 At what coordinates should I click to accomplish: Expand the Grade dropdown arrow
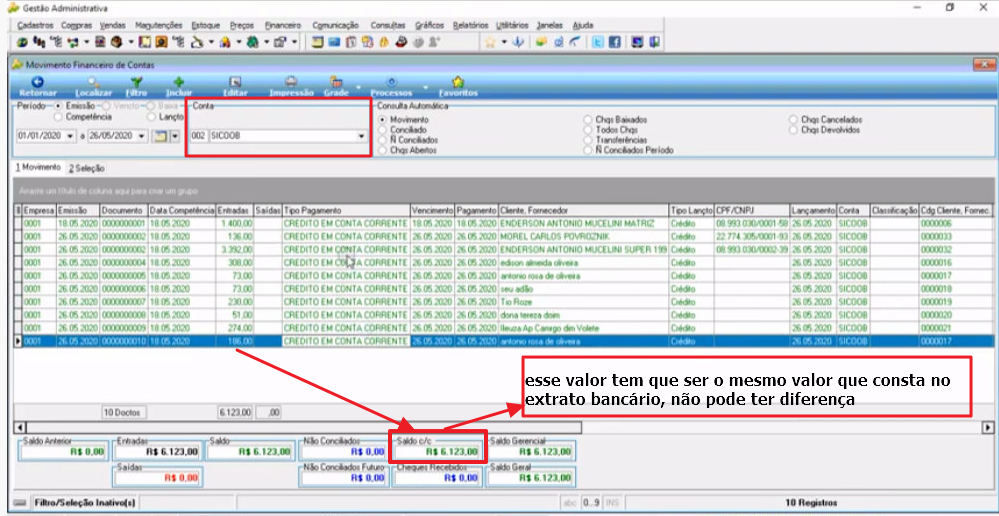tap(357, 87)
